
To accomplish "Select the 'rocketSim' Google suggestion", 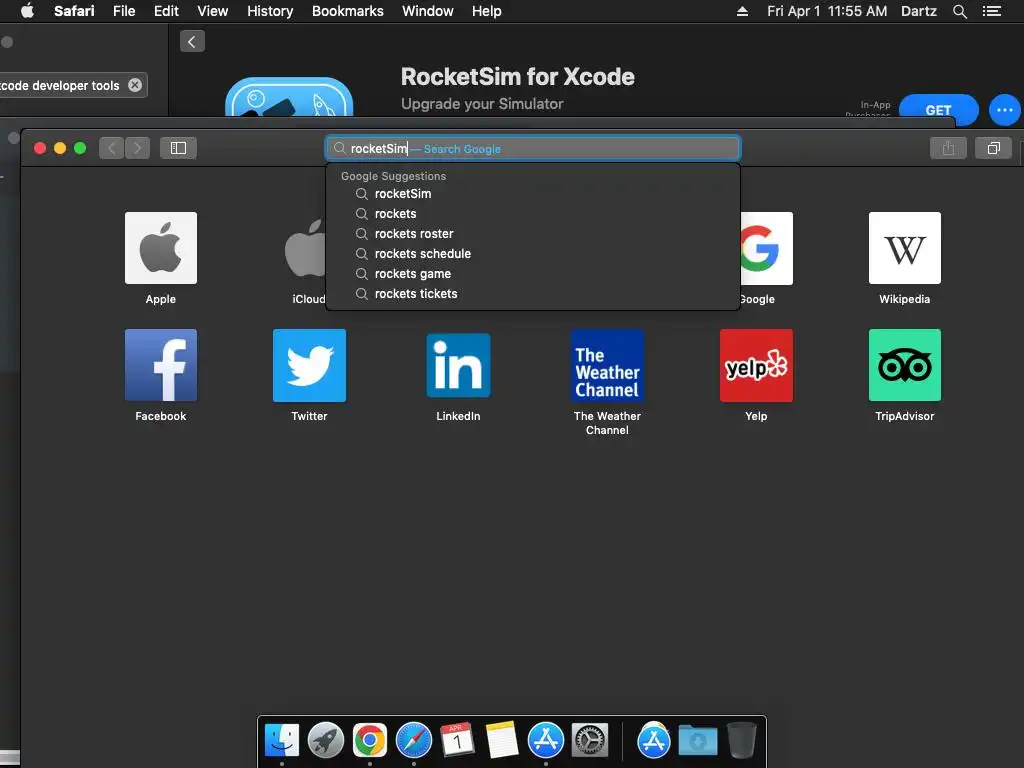I will pos(533,194).
